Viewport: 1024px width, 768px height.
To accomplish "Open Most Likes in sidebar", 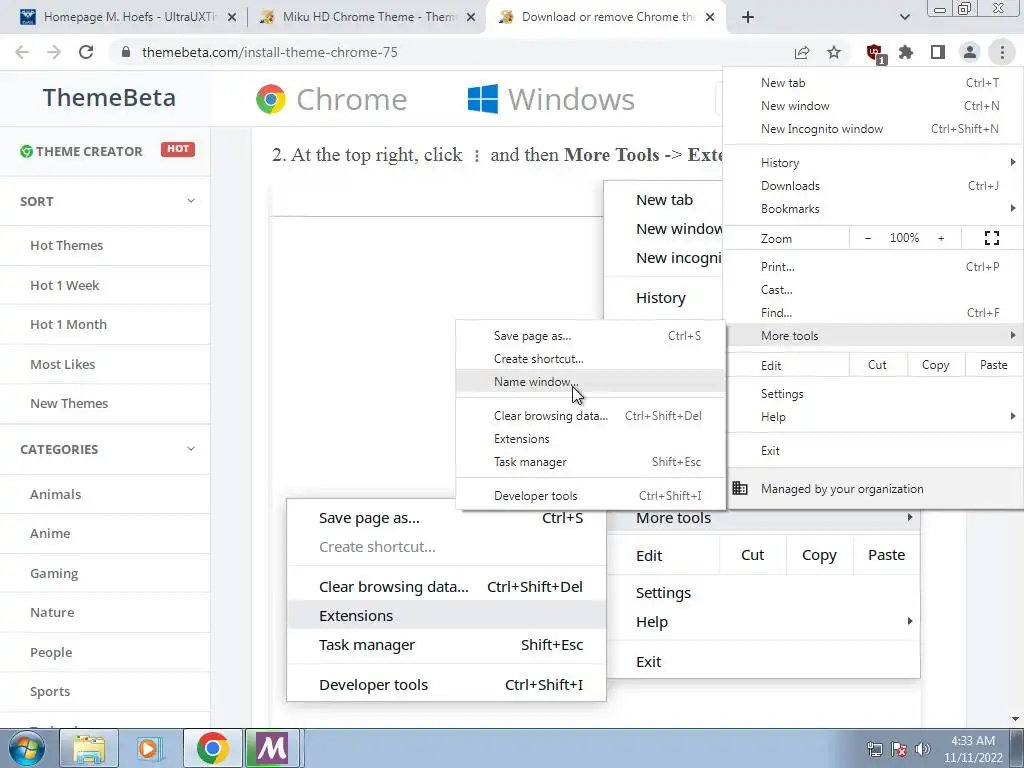I will (63, 364).
